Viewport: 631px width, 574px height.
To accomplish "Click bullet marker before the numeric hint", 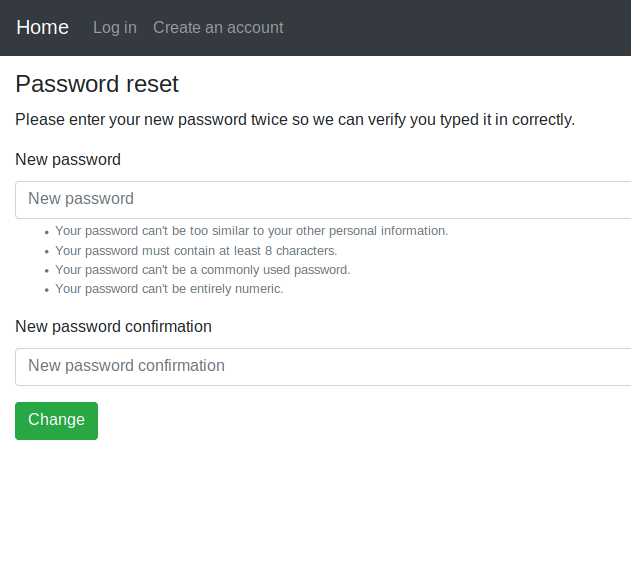I will pyautogui.click(x=47, y=290).
